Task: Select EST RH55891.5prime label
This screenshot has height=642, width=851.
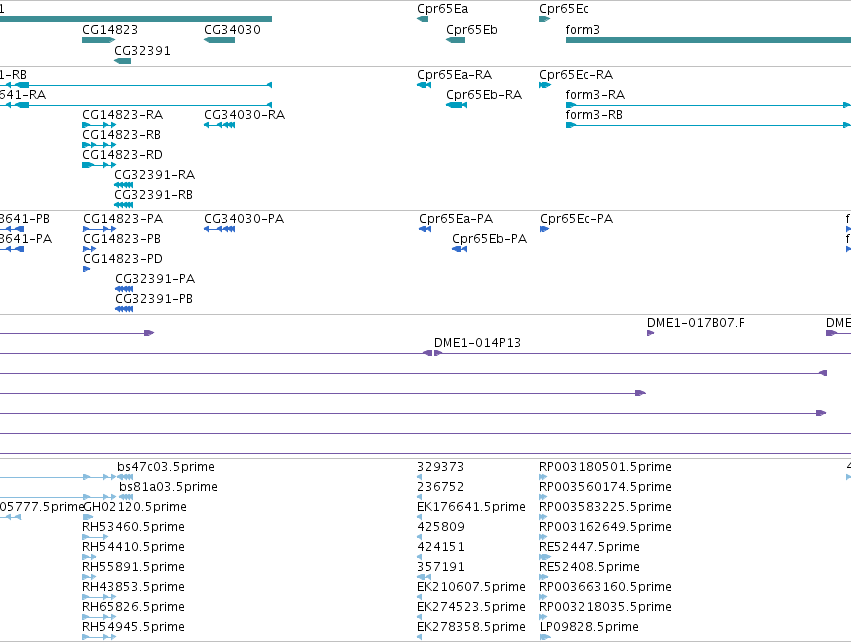Action: tap(134, 567)
